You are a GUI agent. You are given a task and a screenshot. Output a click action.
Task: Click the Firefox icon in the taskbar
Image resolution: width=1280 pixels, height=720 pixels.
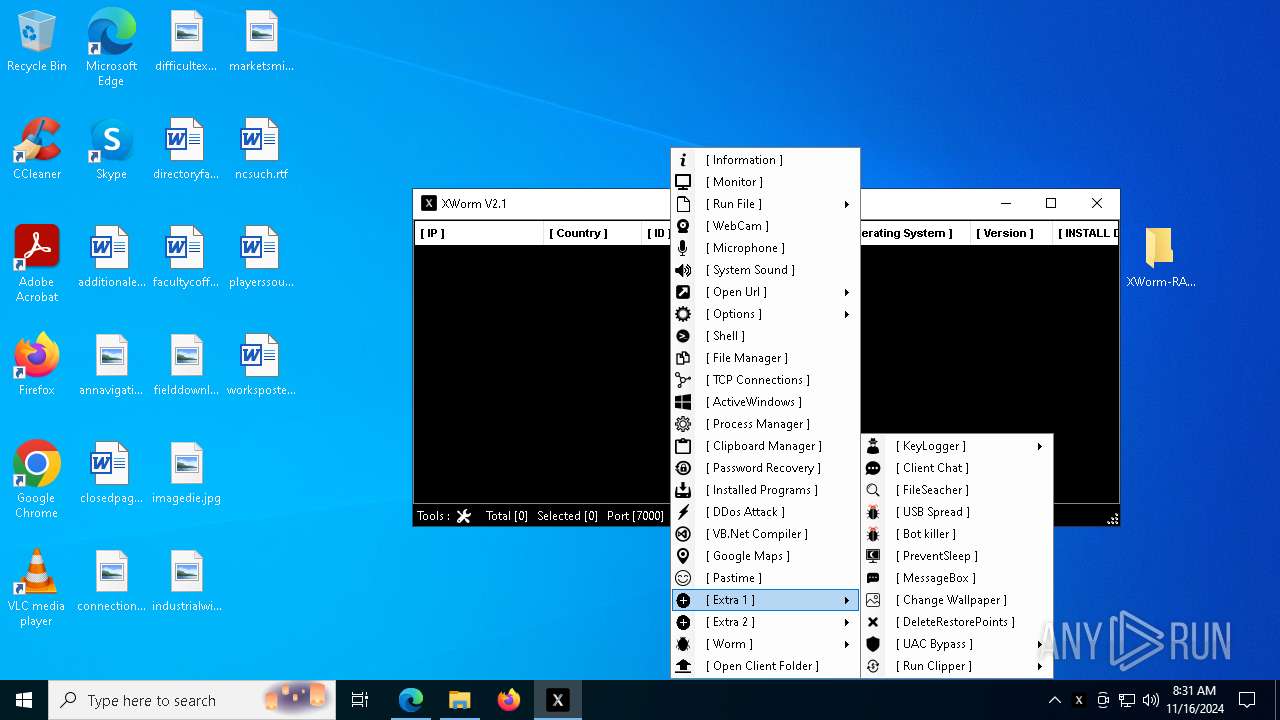(x=509, y=700)
